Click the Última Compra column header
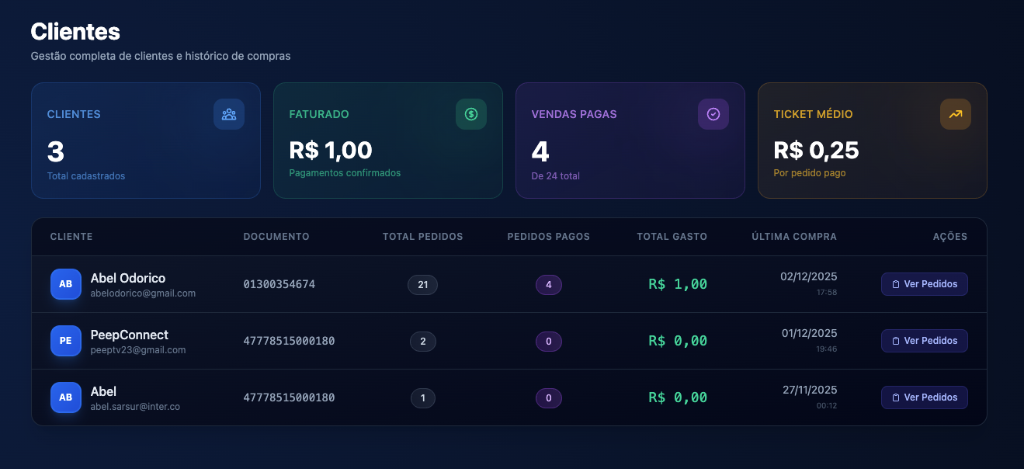Image resolution: width=1024 pixels, height=469 pixels. click(794, 237)
